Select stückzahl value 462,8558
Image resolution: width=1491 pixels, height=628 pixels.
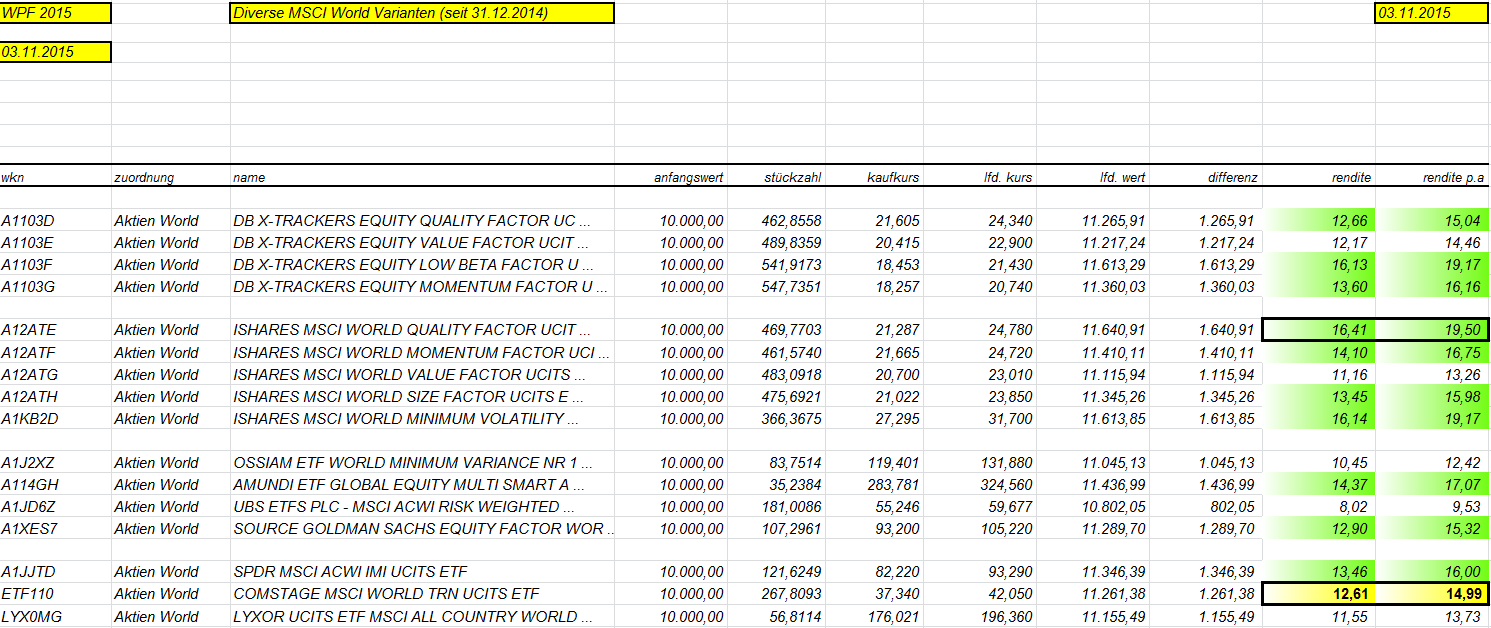775,220
